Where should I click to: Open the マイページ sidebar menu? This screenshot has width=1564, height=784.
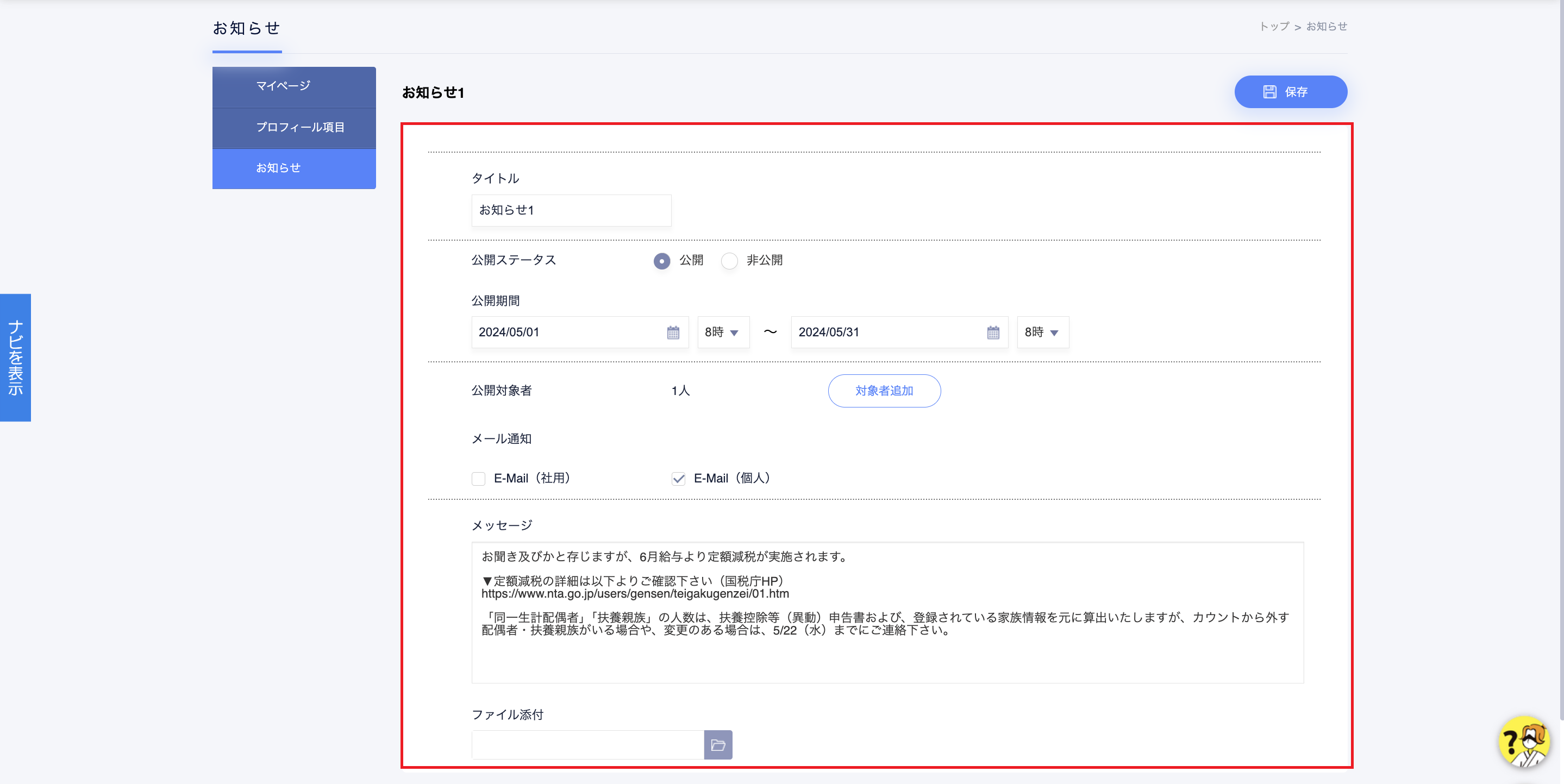click(x=294, y=86)
